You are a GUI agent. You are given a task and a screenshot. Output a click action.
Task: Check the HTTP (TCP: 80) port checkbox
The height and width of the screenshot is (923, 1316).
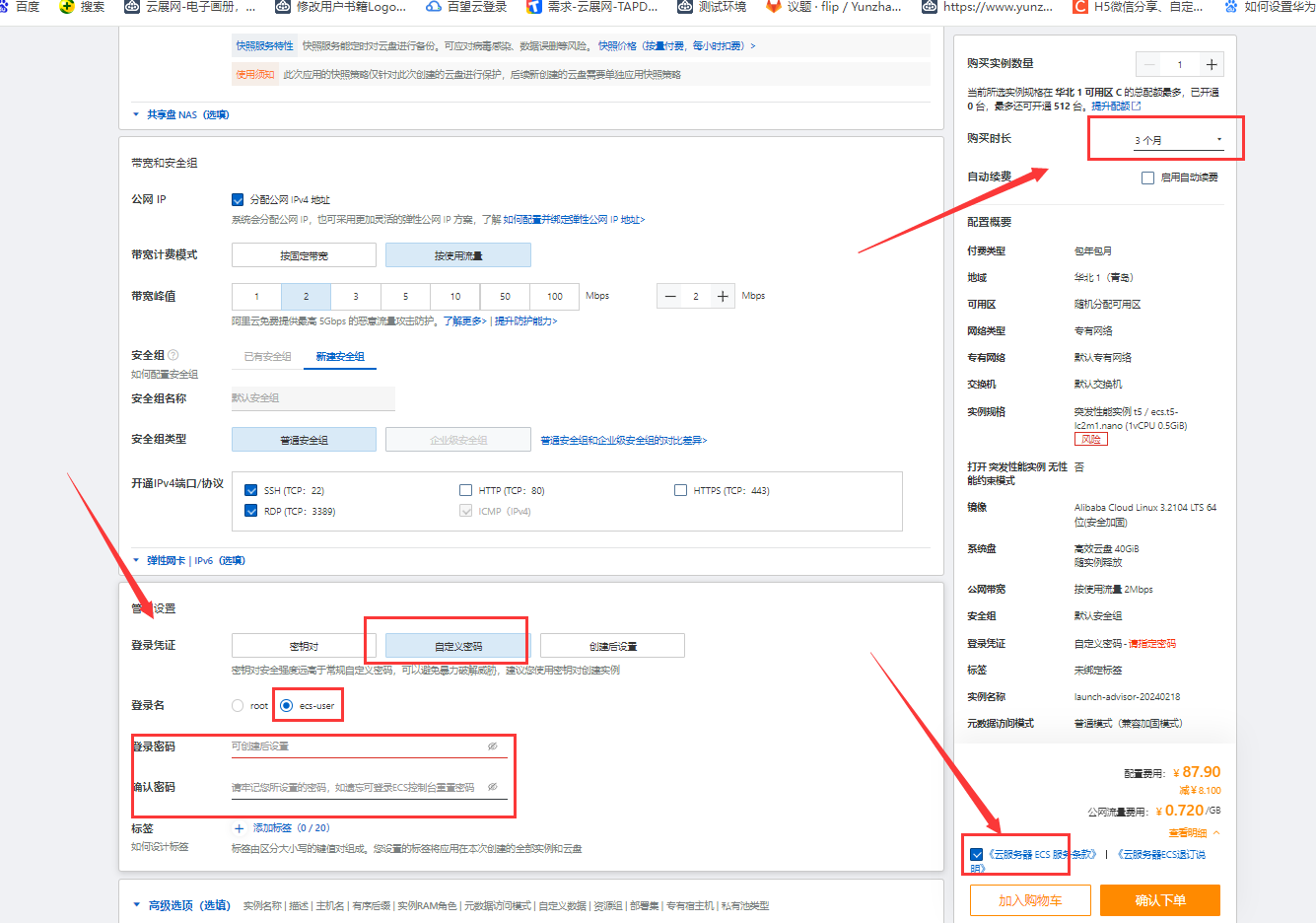tap(465, 490)
